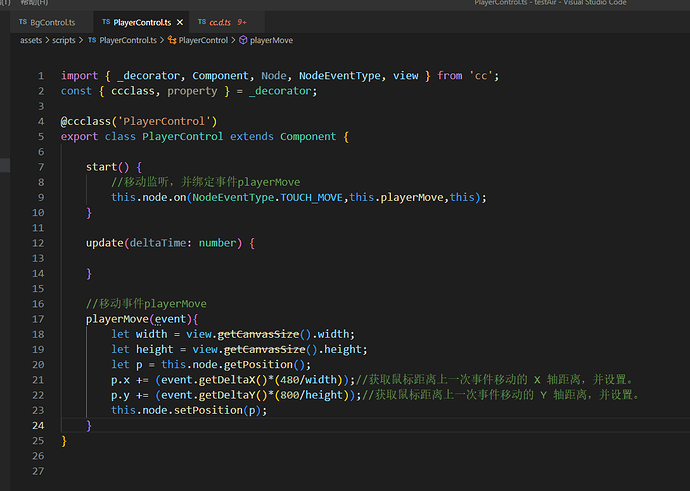Click the comment on line 16
The height and width of the screenshot is (491, 690).
146,304
